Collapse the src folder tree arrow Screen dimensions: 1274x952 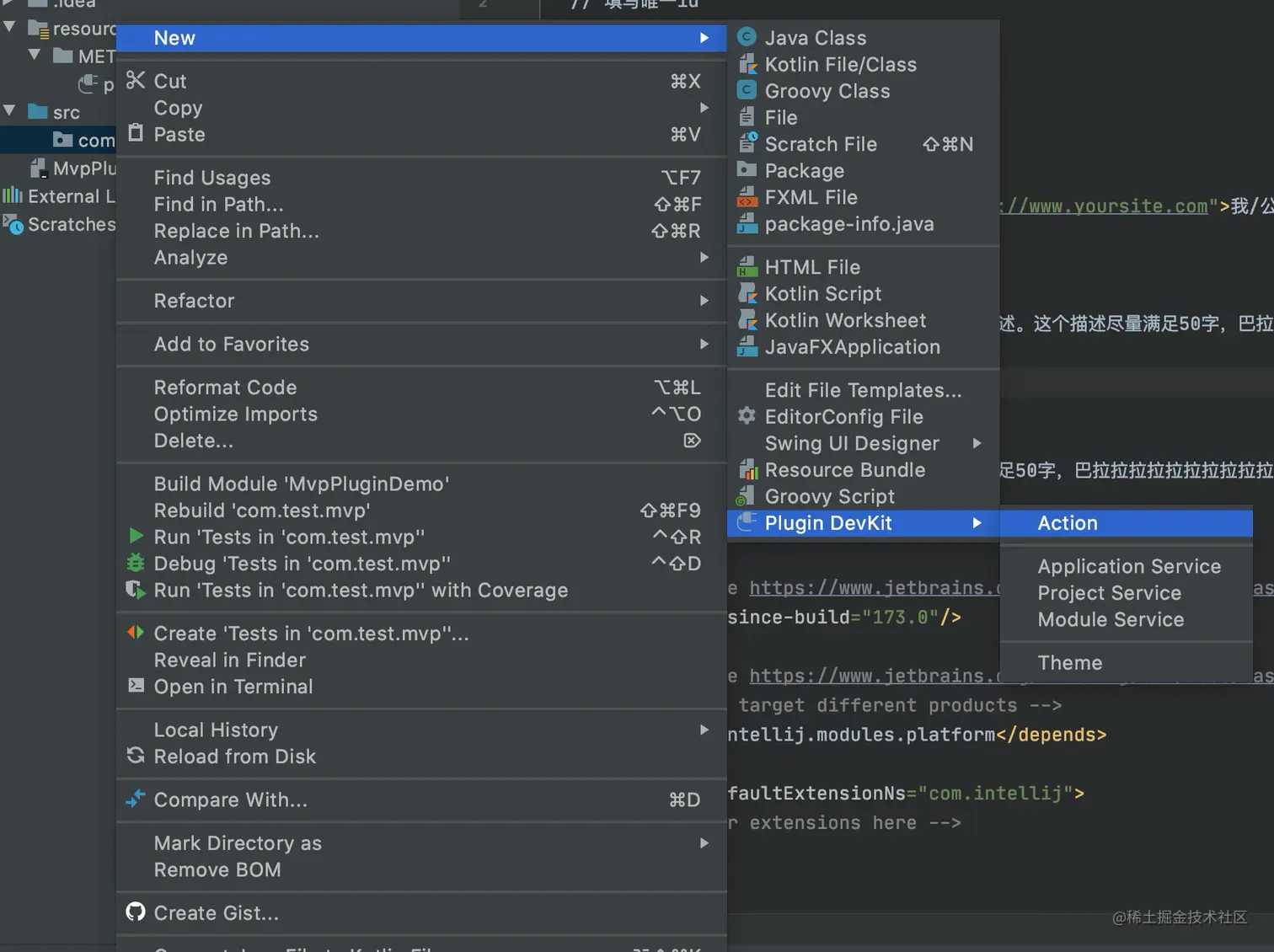[10, 110]
